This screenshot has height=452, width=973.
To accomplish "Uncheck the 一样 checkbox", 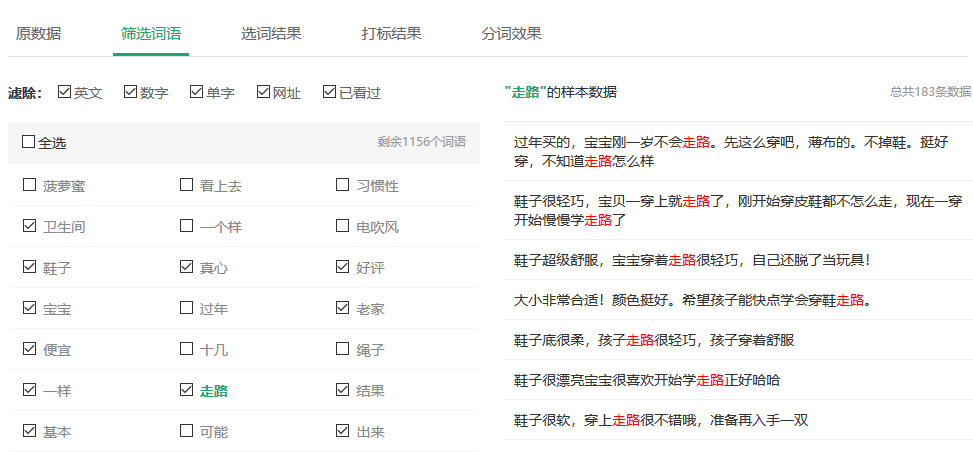I will (x=29, y=389).
